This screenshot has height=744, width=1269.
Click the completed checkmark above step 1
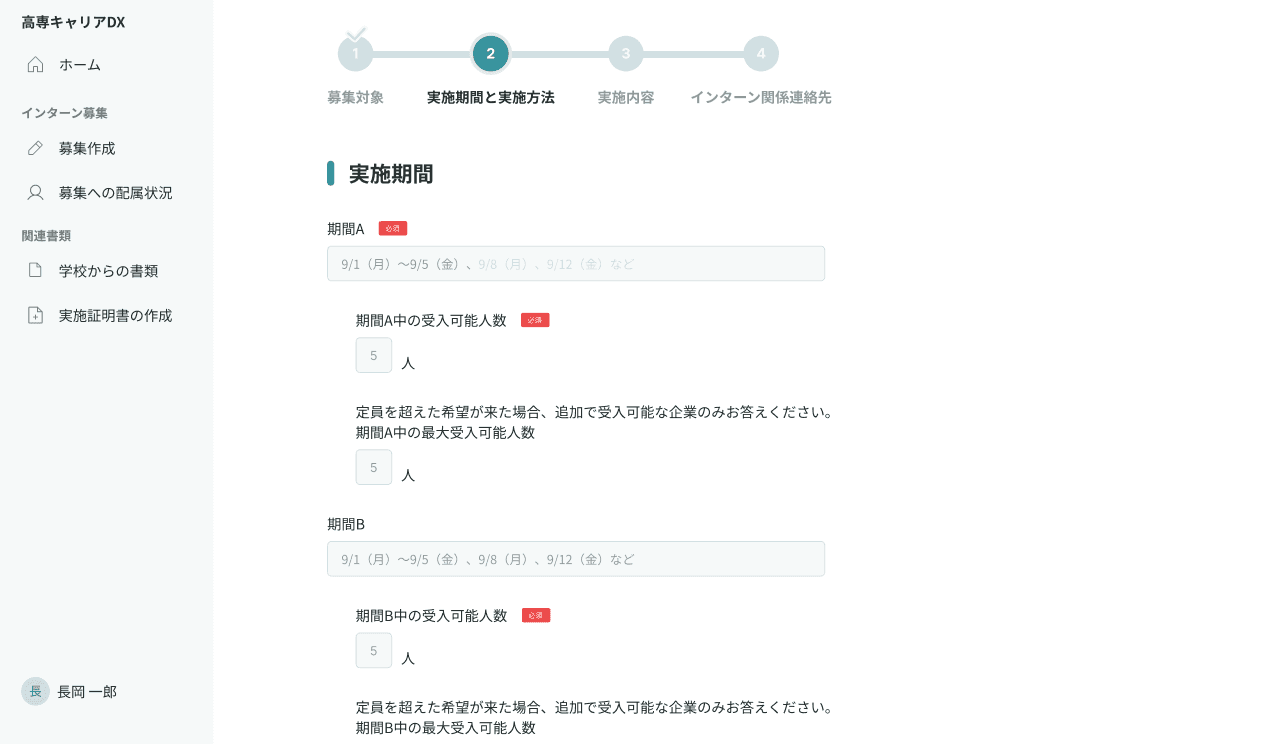click(359, 31)
